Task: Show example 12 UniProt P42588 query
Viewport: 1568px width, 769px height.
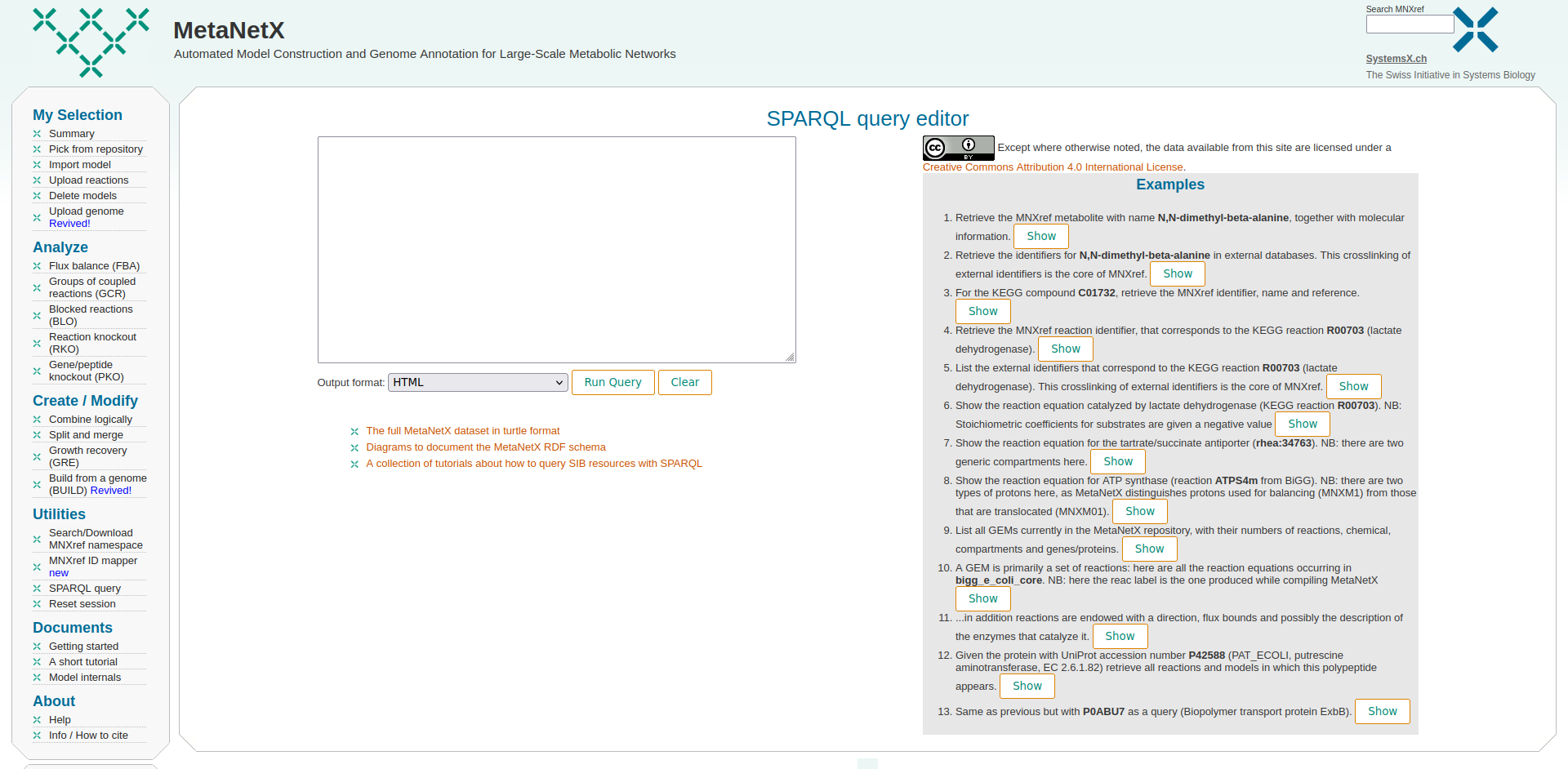Action: click(x=1027, y=686)
